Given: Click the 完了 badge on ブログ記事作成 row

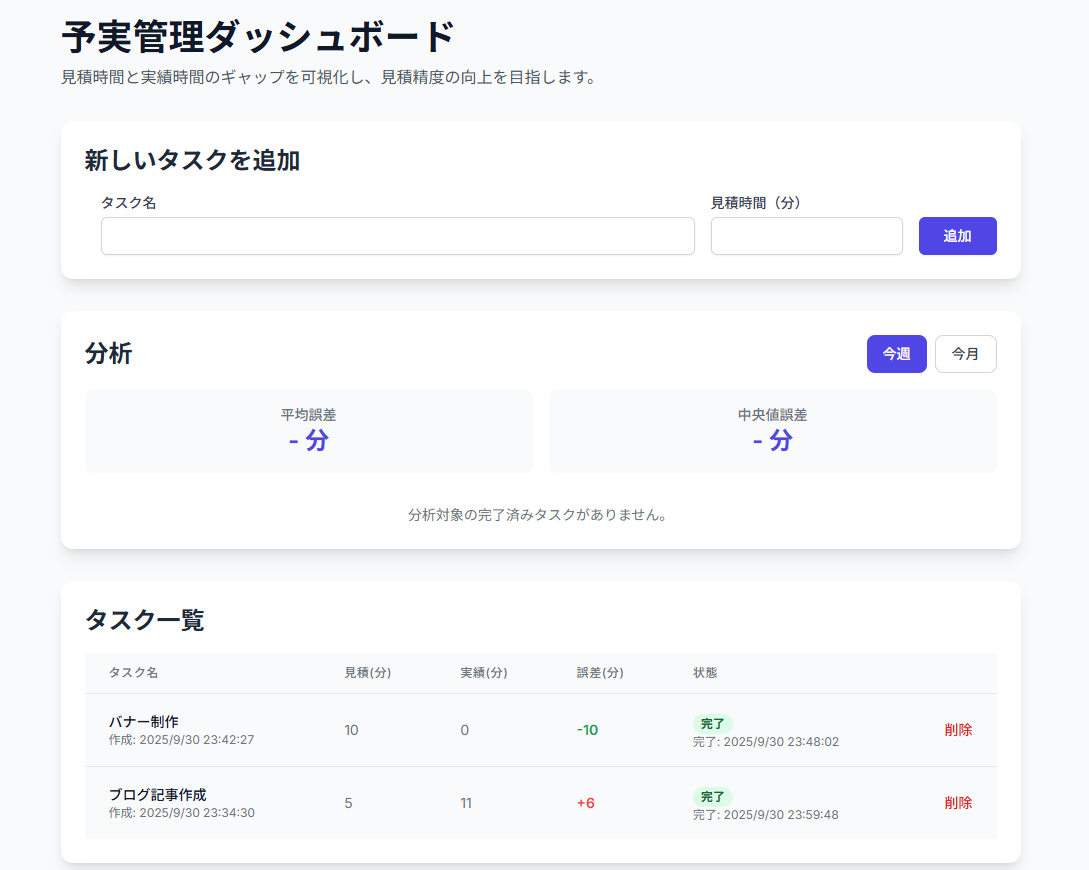Looking at the screenshot, I should click(x=712, y=796).
